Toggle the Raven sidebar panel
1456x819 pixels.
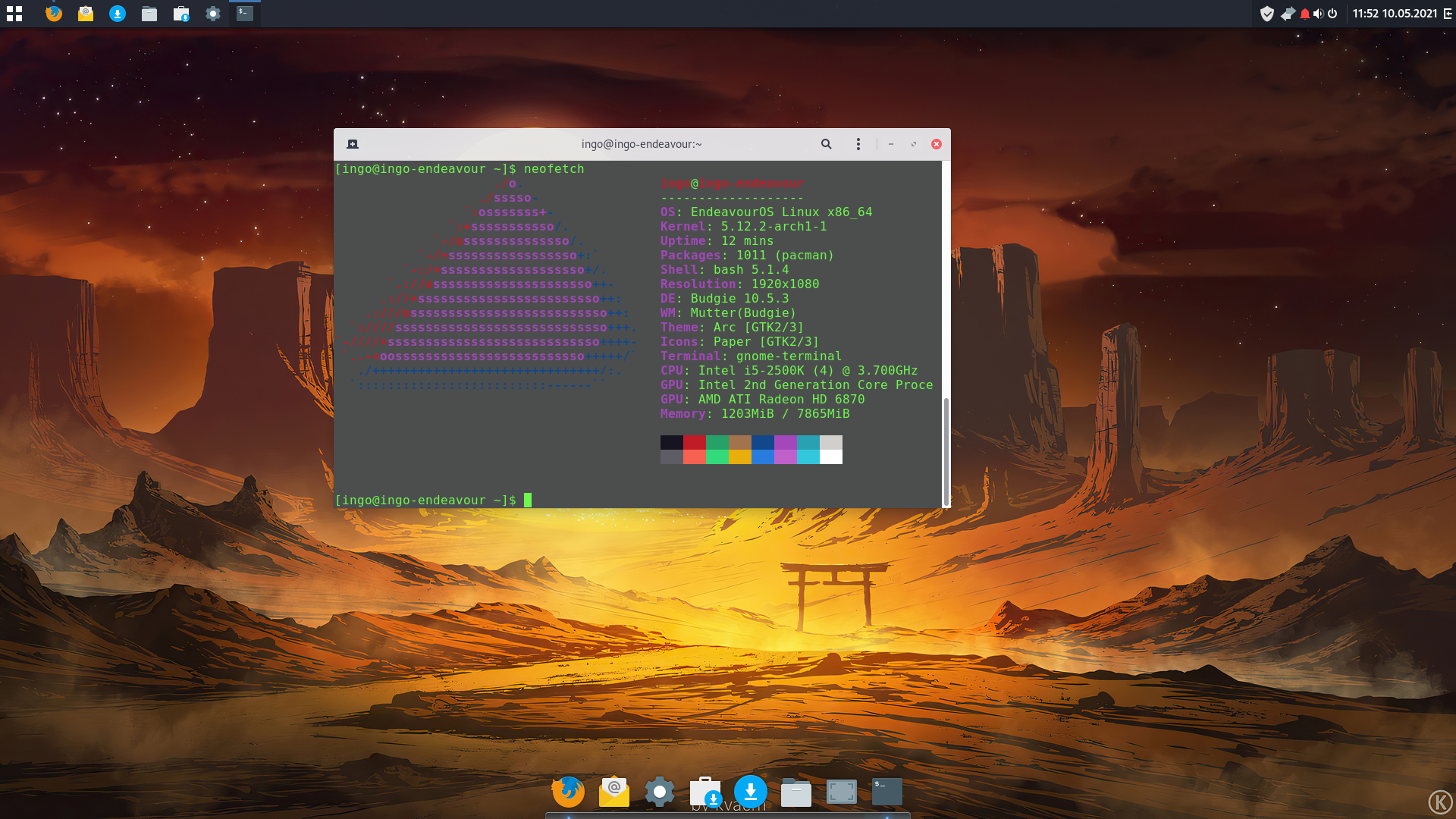pos(1448,14)
